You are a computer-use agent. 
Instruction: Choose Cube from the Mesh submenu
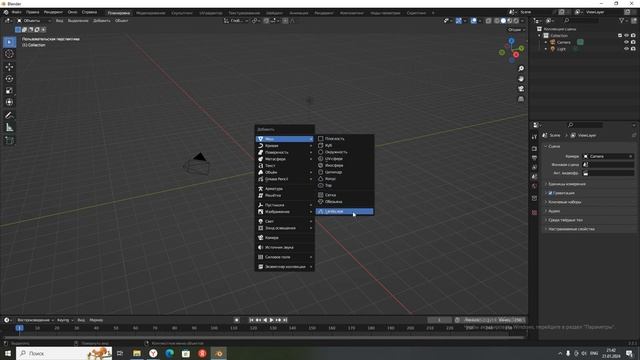[344, 145]
